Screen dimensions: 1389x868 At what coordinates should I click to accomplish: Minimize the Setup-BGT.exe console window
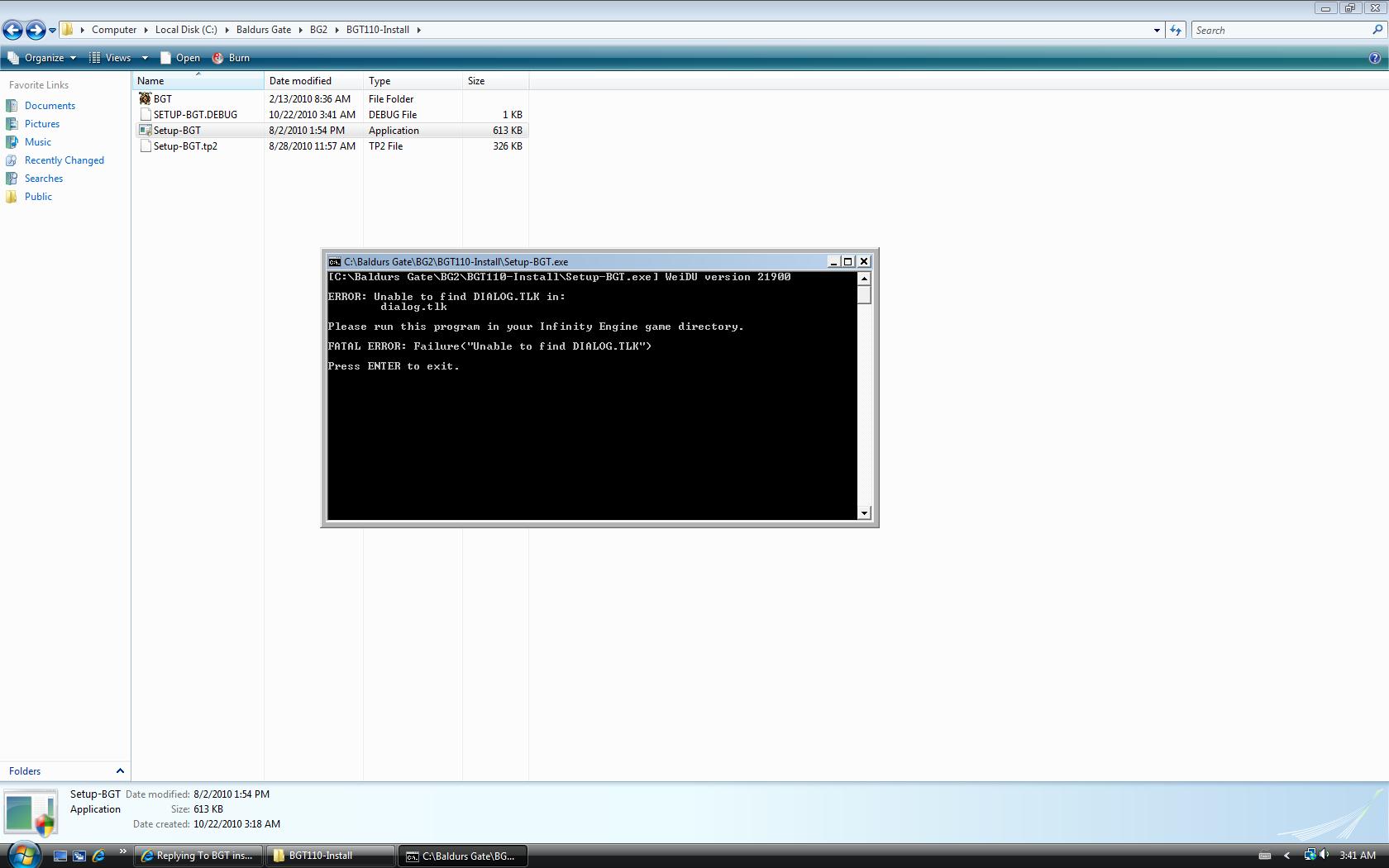point(833,261)
